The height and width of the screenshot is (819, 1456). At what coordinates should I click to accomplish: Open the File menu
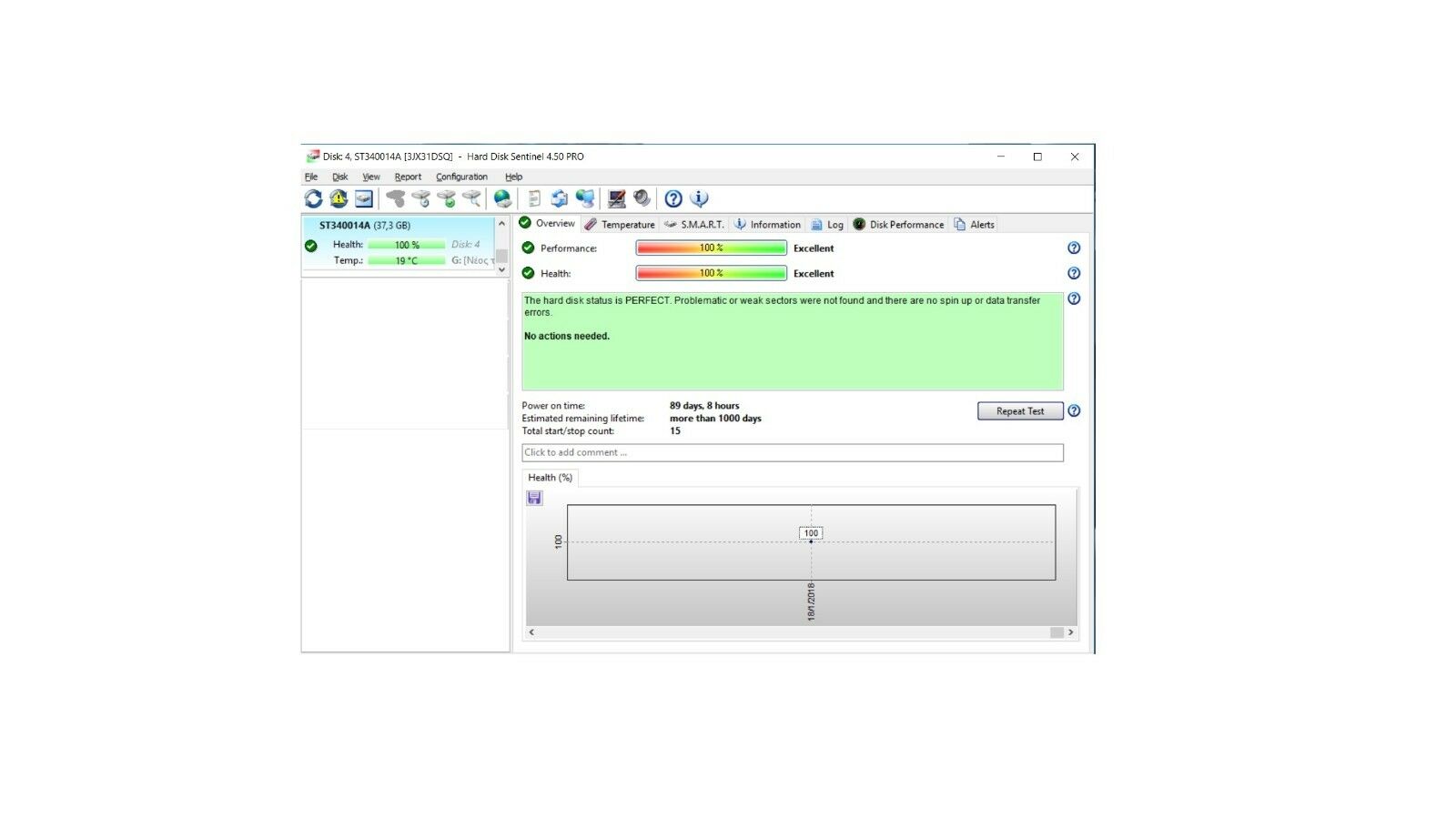(x=311, y=177)
